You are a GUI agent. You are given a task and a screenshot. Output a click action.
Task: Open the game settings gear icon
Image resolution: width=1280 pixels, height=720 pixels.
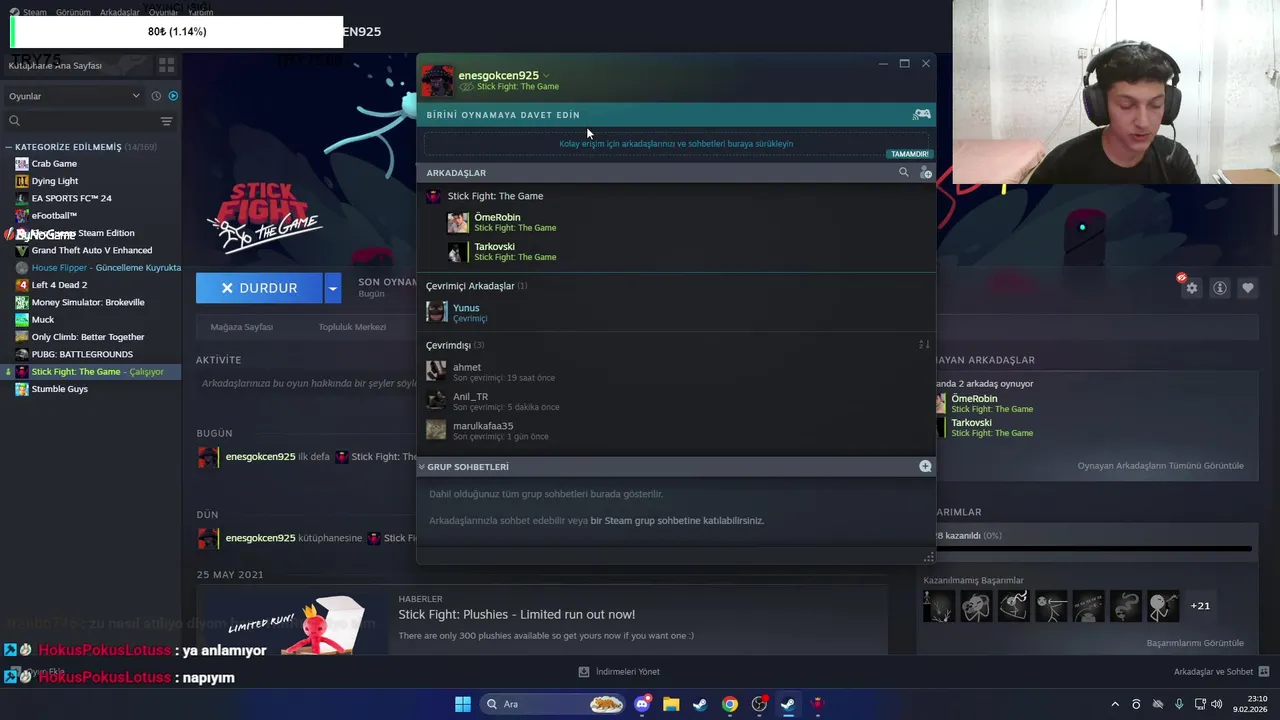[1191, 288]
